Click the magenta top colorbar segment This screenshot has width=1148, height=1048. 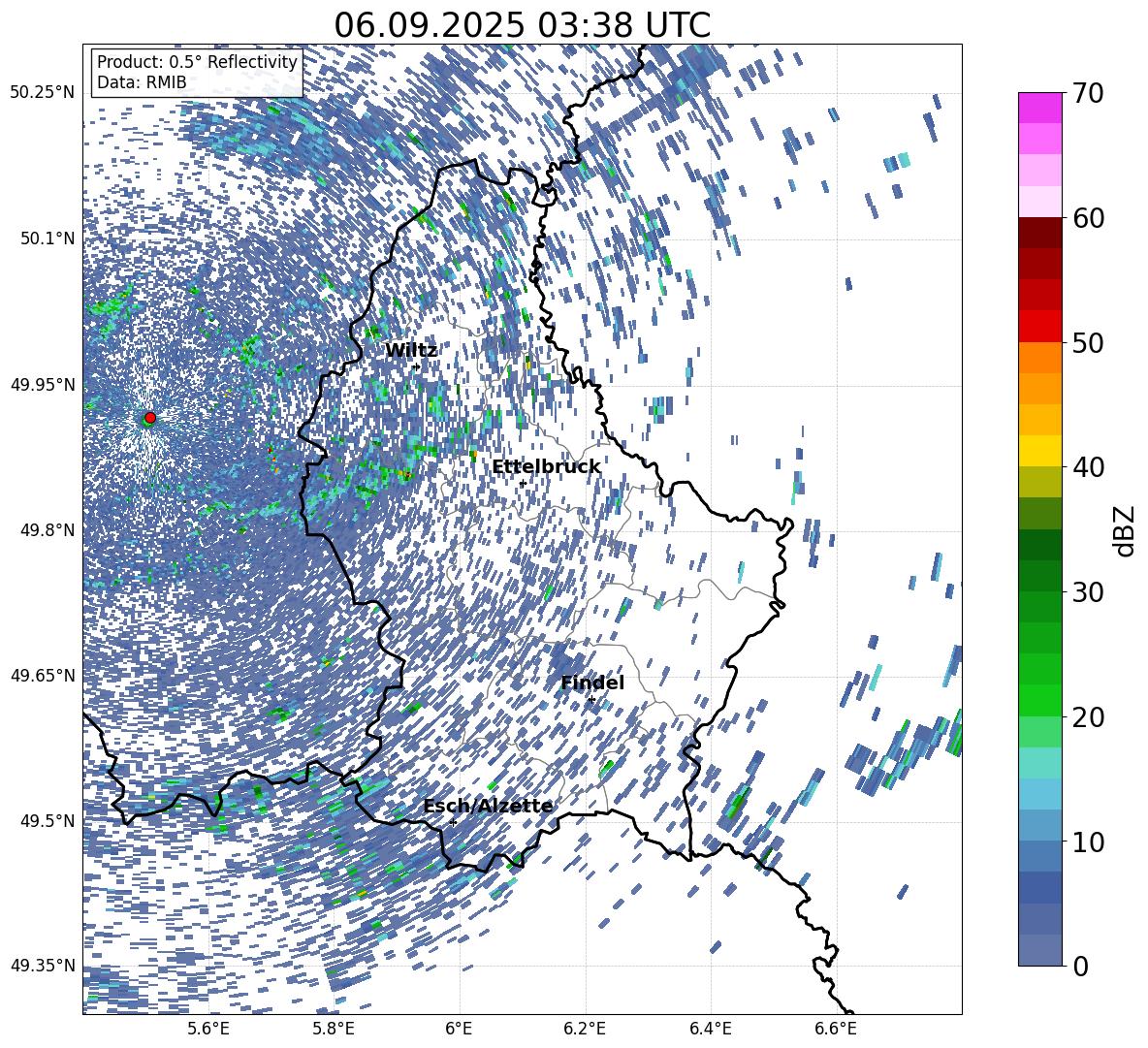(x=1040, y=109)
